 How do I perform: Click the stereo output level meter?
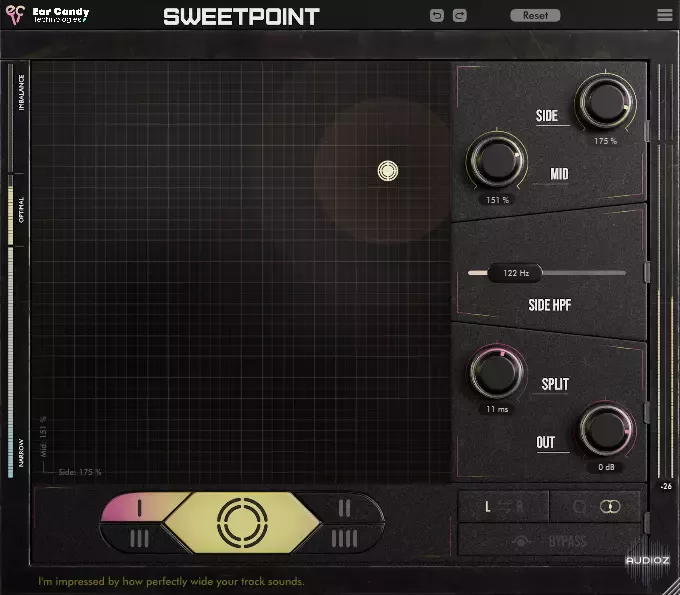(x=666, y=271)
